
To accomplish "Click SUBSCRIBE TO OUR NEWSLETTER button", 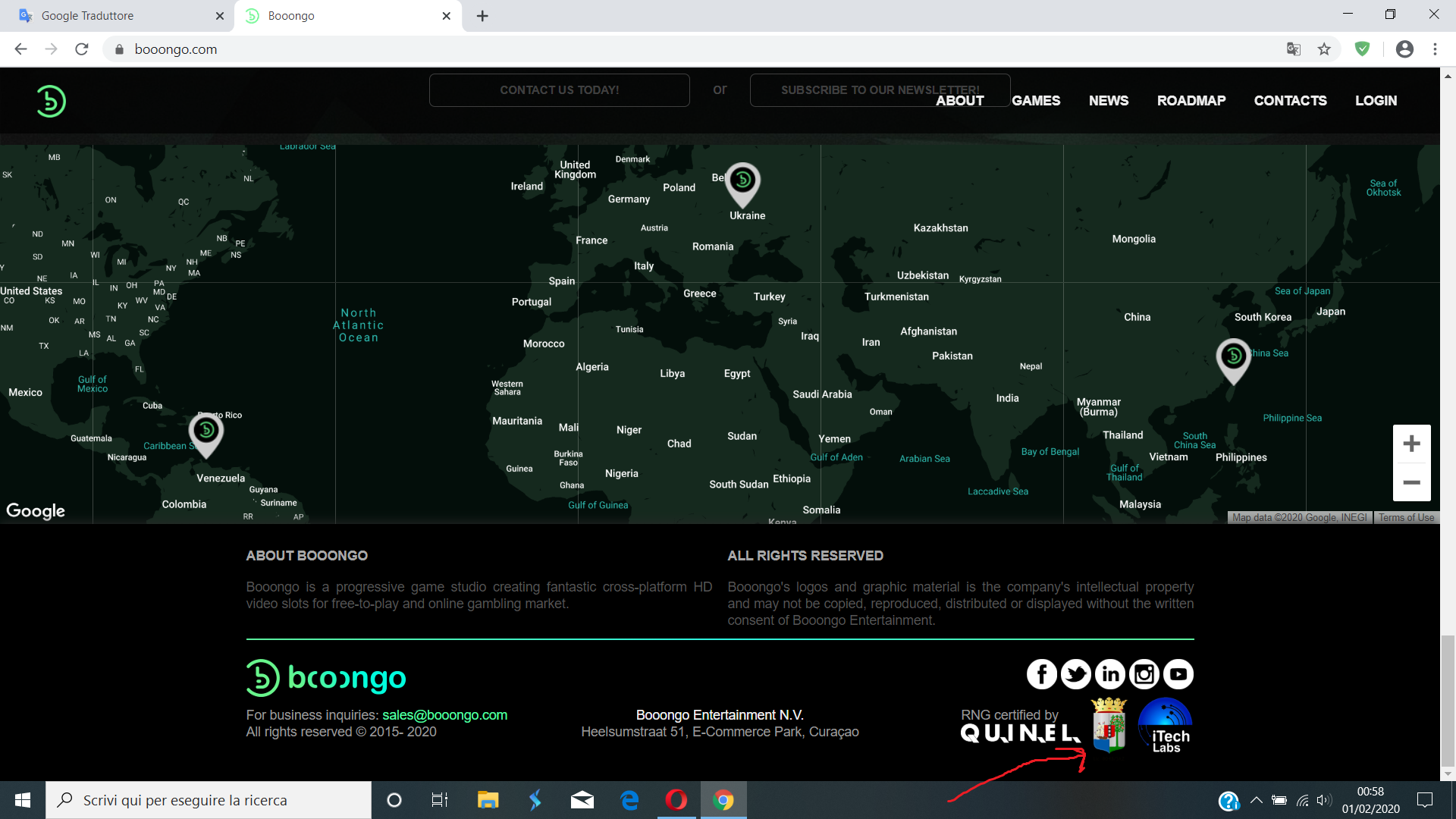I will pos(880,90).
